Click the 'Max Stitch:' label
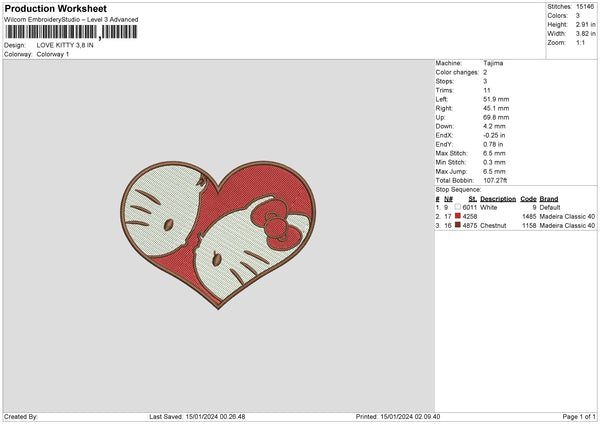The image size is (600, 424). point(452,153)
